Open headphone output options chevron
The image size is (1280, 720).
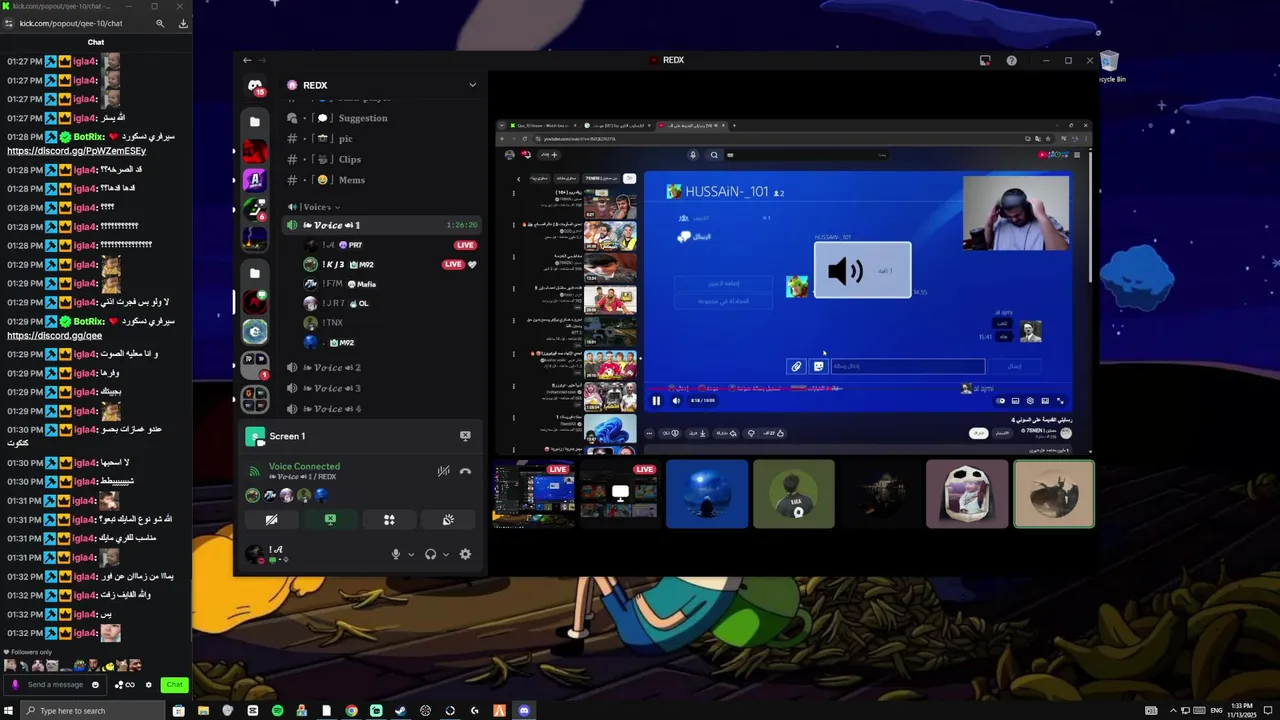coord(446,554)
